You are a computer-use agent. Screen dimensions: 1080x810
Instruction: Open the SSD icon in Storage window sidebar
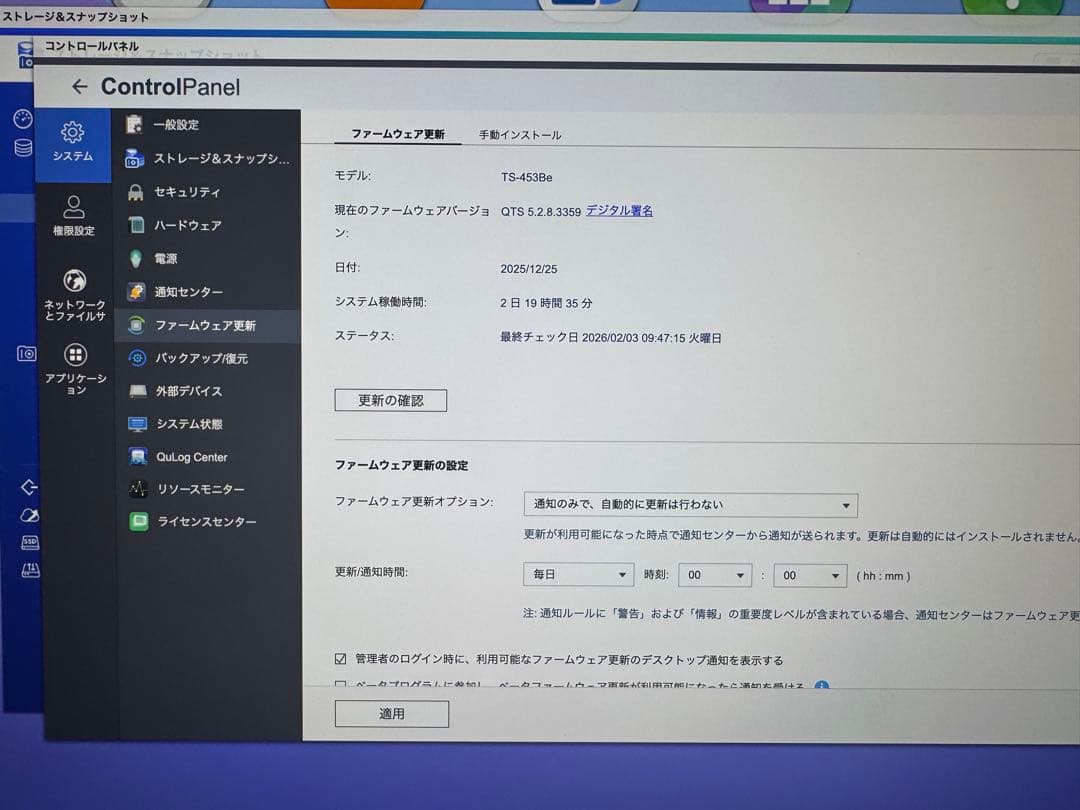point(30,543)
